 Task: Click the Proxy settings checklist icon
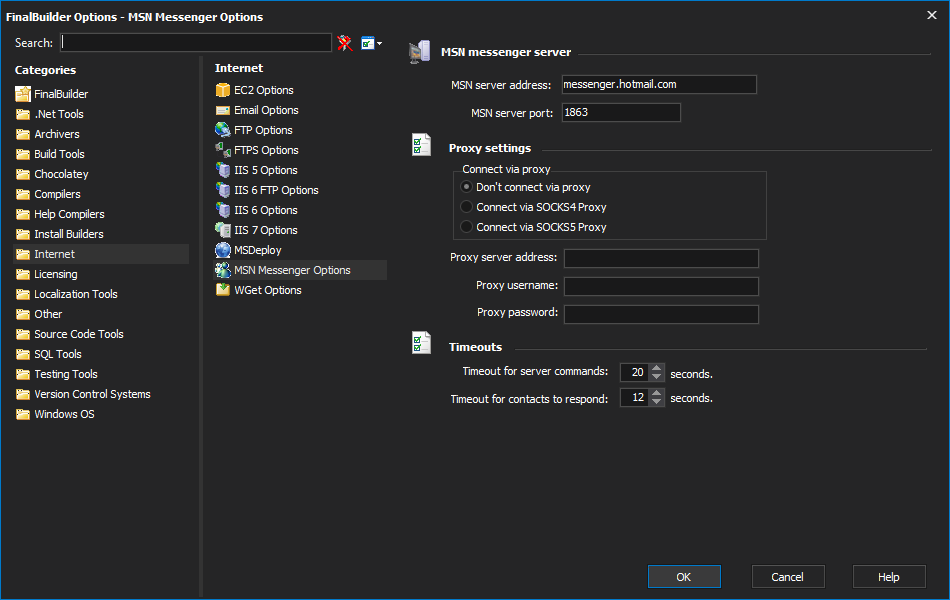coord(421,145)
